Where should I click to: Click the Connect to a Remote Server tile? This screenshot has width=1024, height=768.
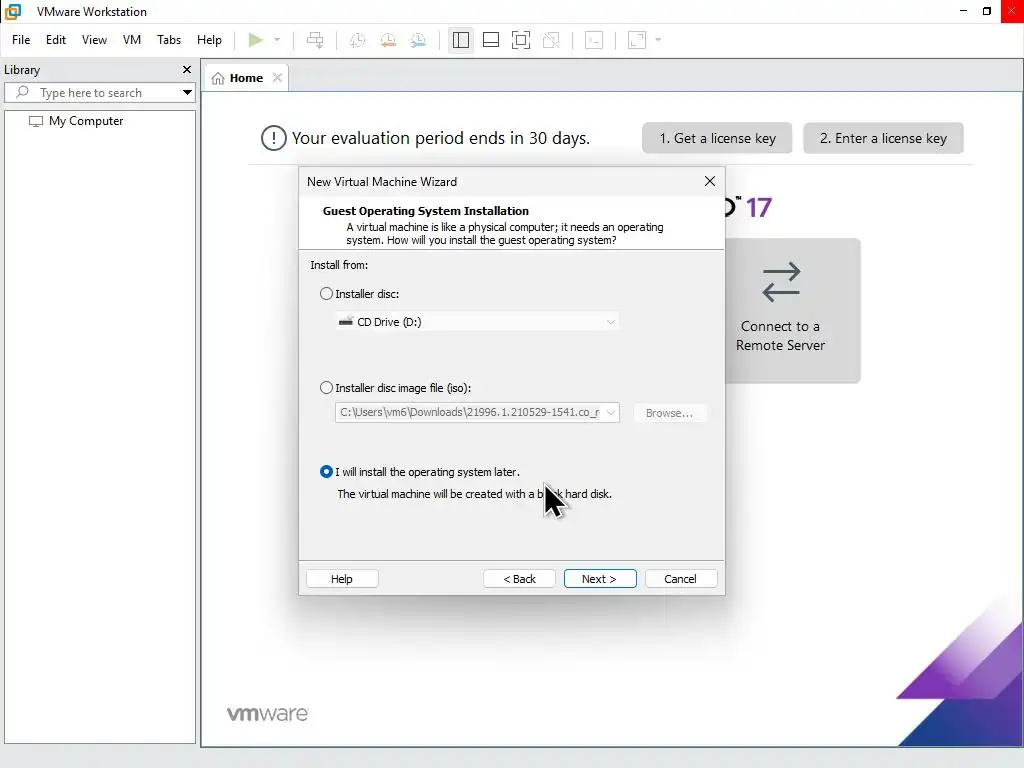(792, 310)
